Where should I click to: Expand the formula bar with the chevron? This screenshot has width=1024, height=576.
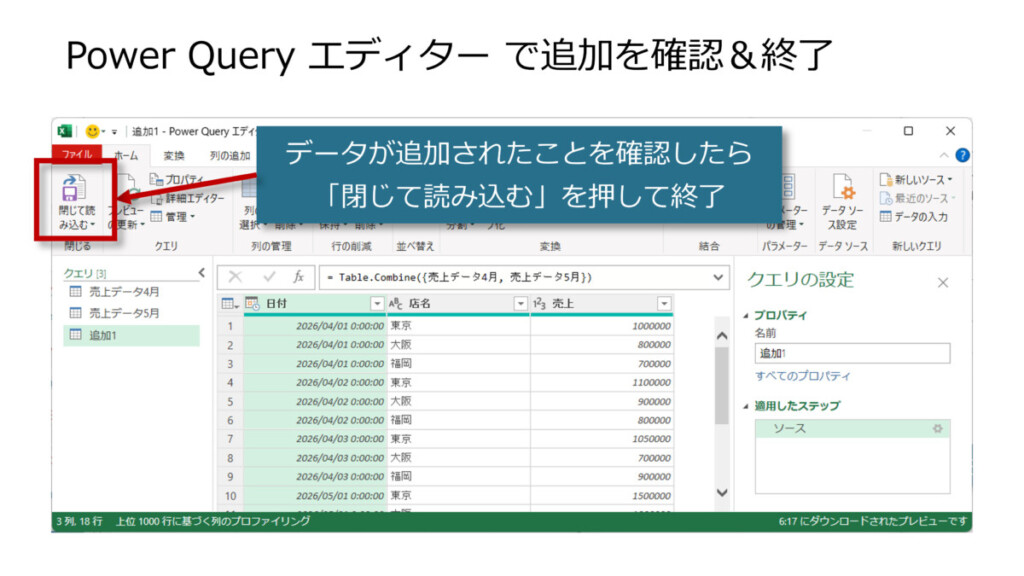point(719,277)
